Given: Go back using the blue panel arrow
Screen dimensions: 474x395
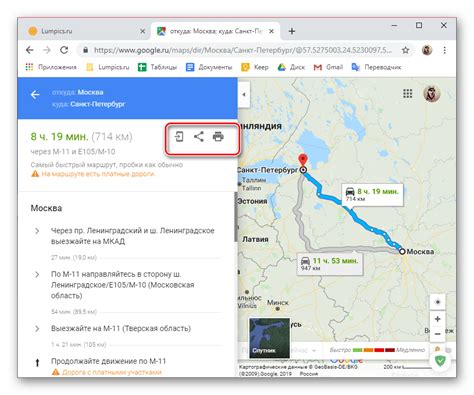Looking at the screenshot, I should (x=35, y=95).
